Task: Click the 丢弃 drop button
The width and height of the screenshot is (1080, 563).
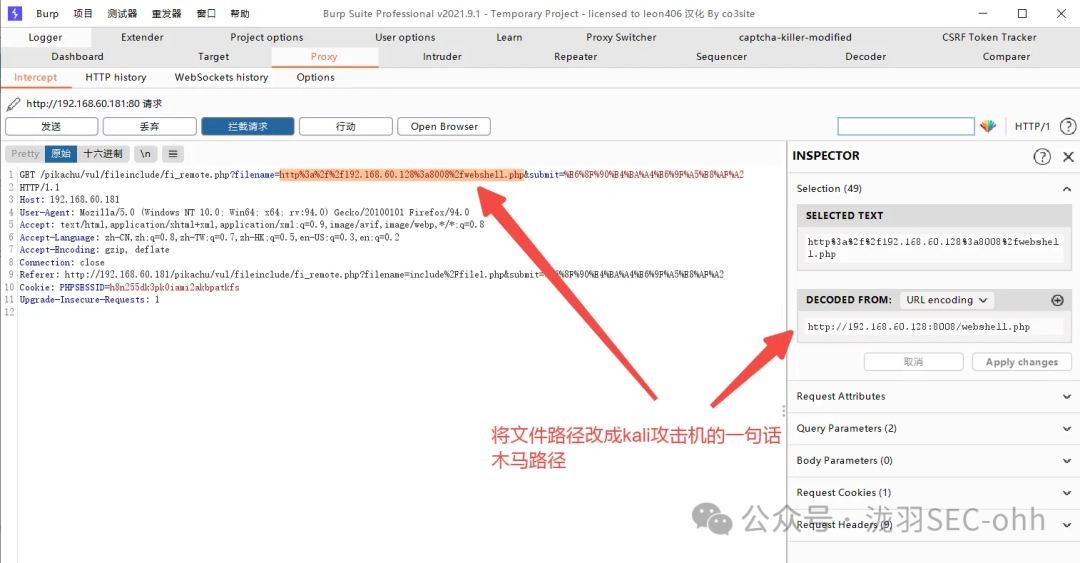Action: click(149, 127)
